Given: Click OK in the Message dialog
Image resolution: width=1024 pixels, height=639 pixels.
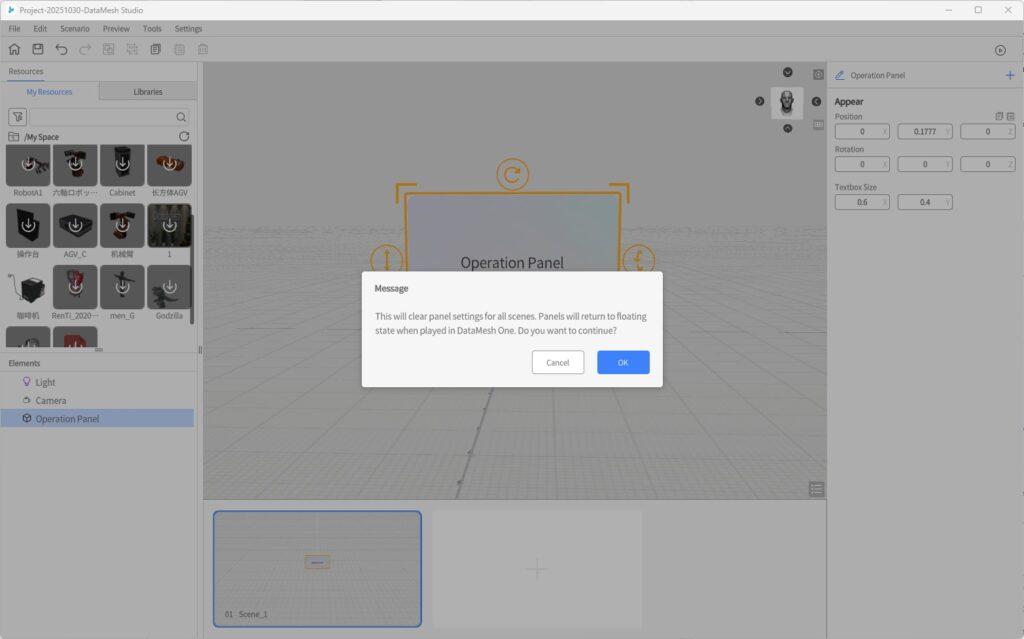Looking at the screenshot, I should [623, 362].
